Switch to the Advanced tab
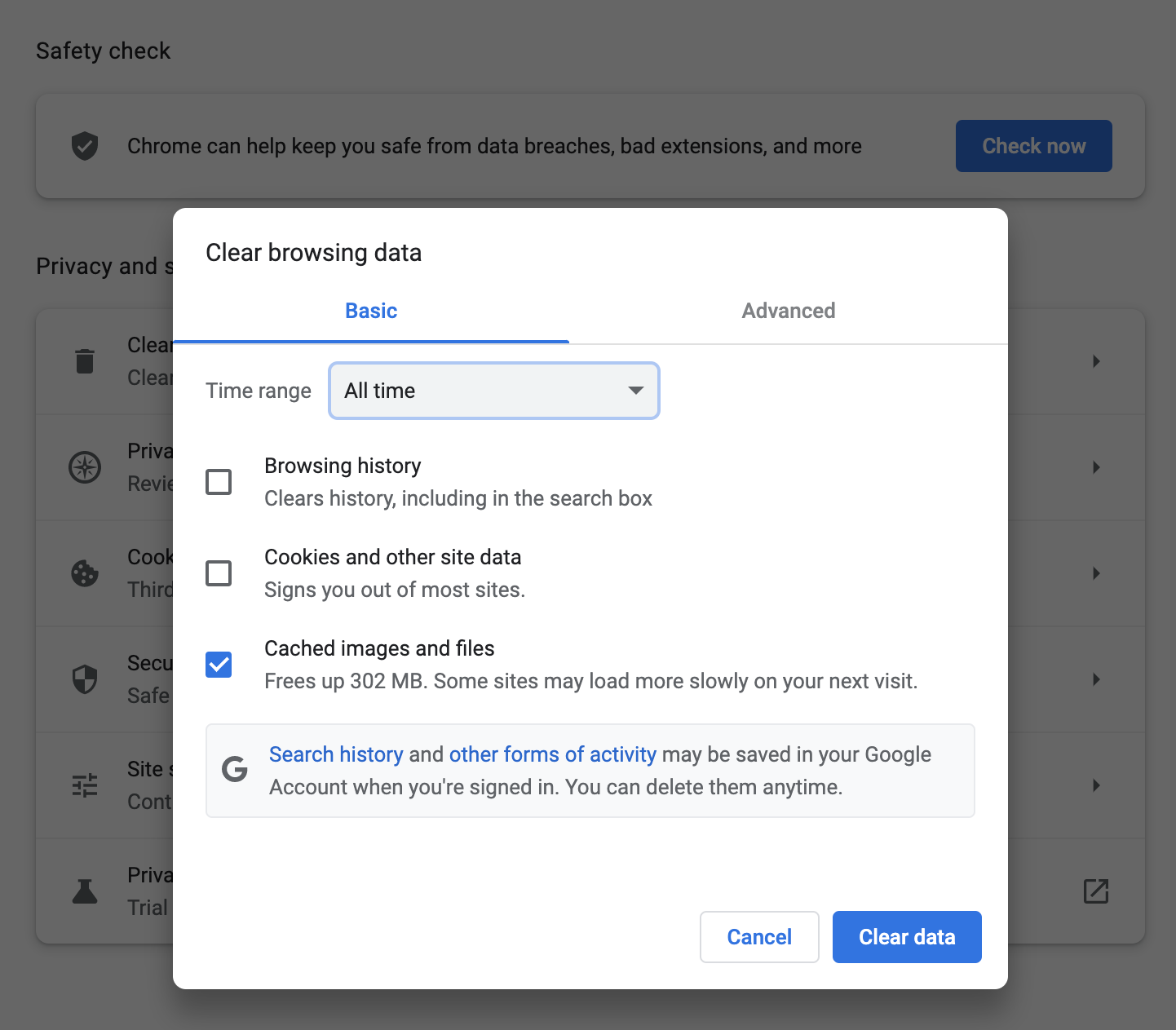 [788, 311]
